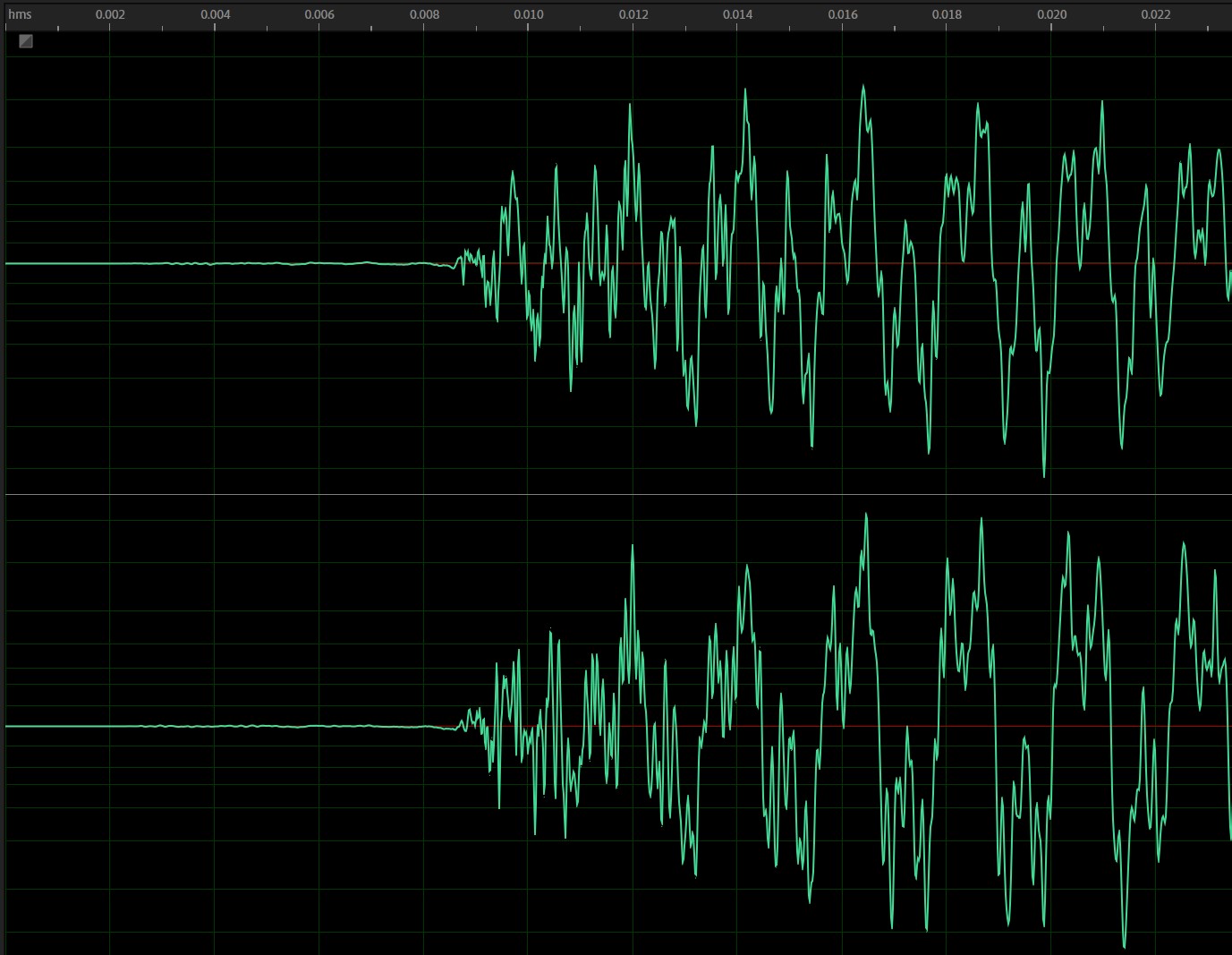1232x955 pixels.
Task: Click the 0.022 label on the timeline ruler
Action: click(x=1156, y=14)
